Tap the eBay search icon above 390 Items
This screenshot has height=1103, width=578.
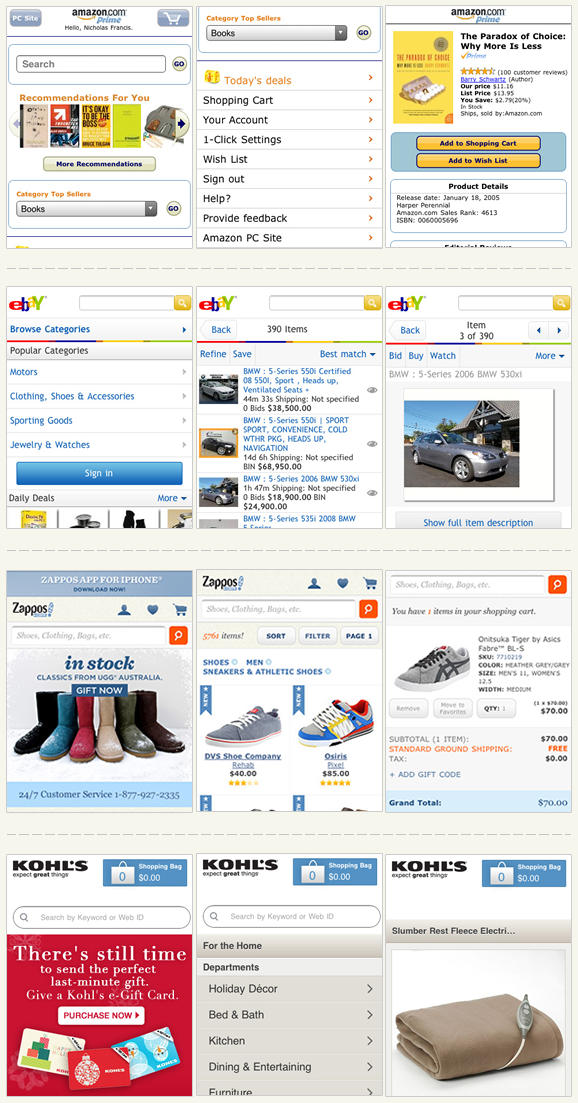click(373, 302)
